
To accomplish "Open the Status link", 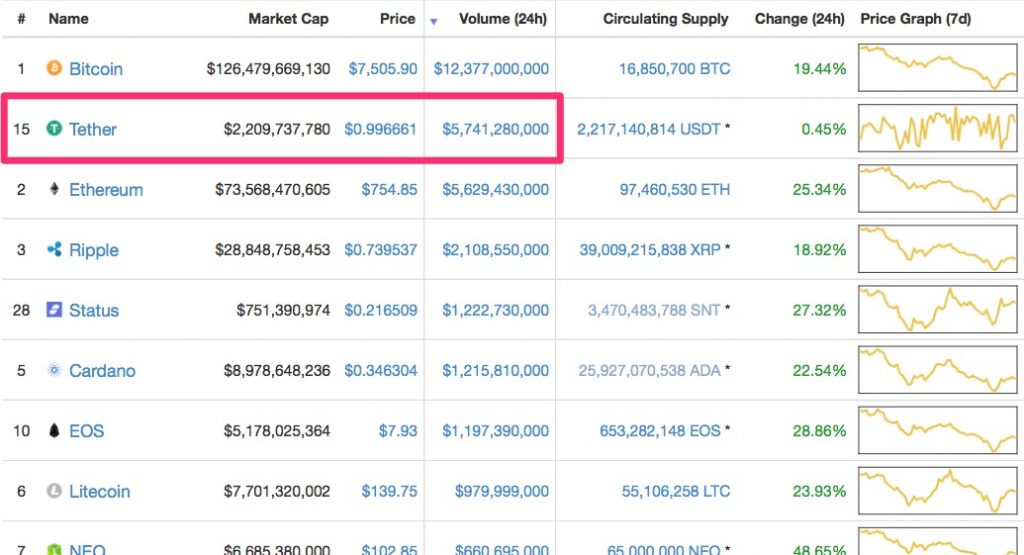I will (94, 310).
